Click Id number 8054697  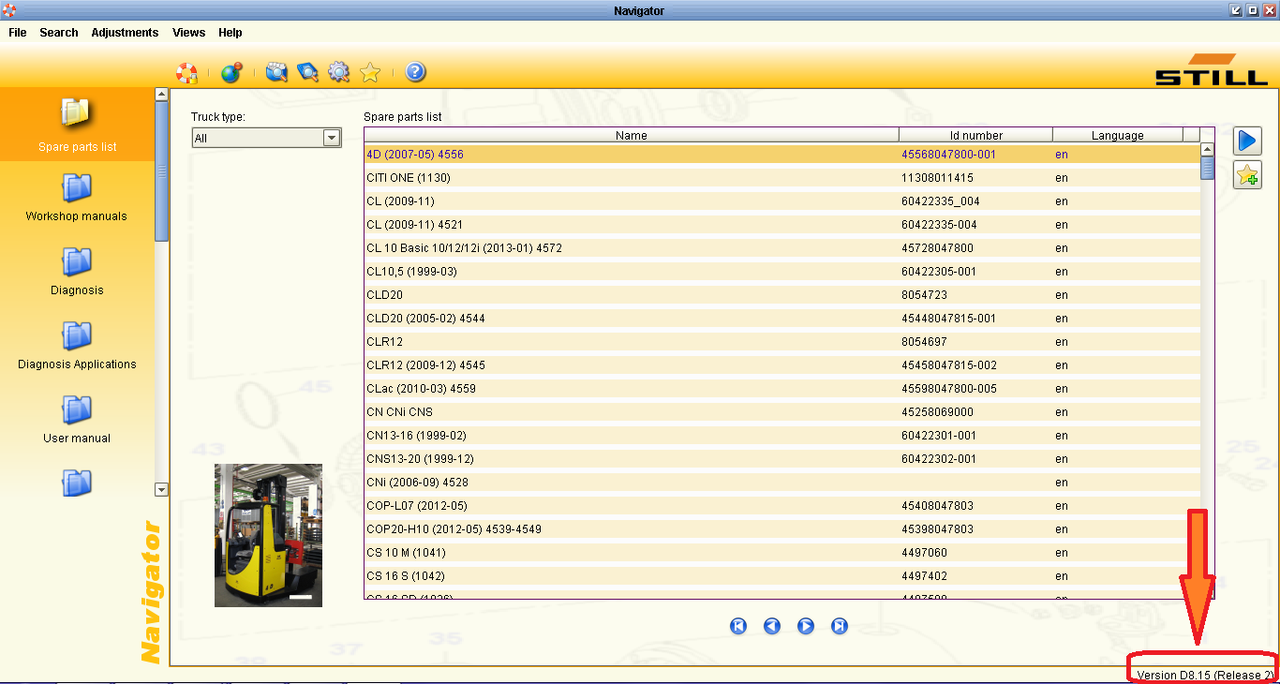coord(924,342)
